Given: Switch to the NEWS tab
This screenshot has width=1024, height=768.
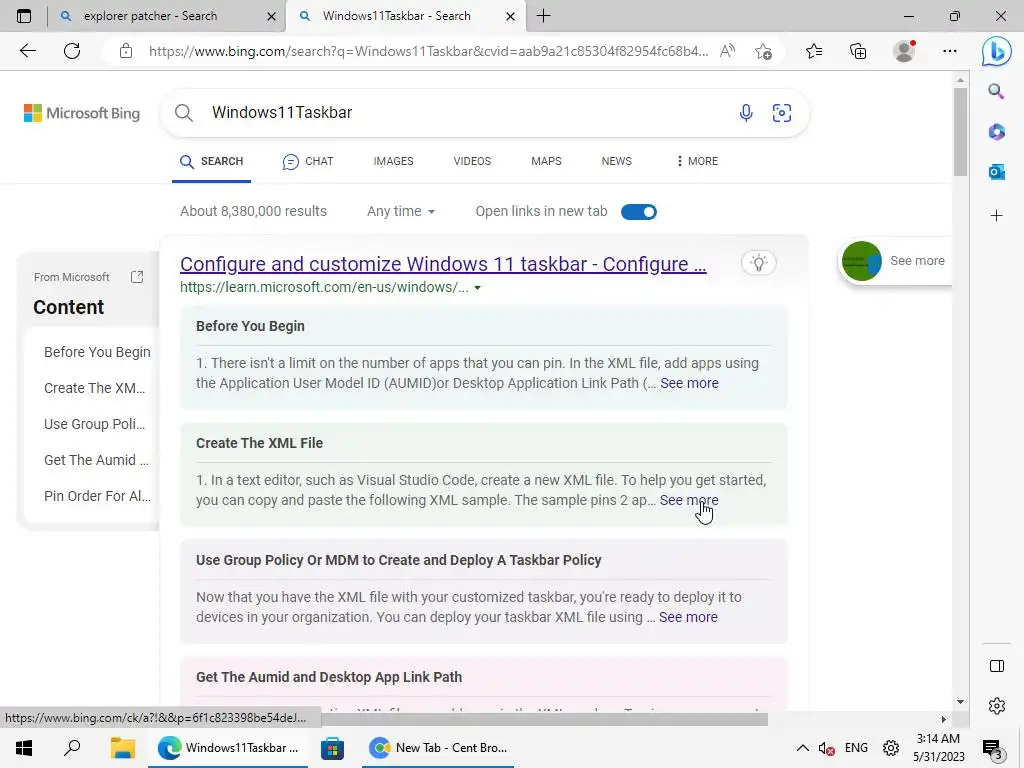Looking at the screenshot, I should click(616, 161).
